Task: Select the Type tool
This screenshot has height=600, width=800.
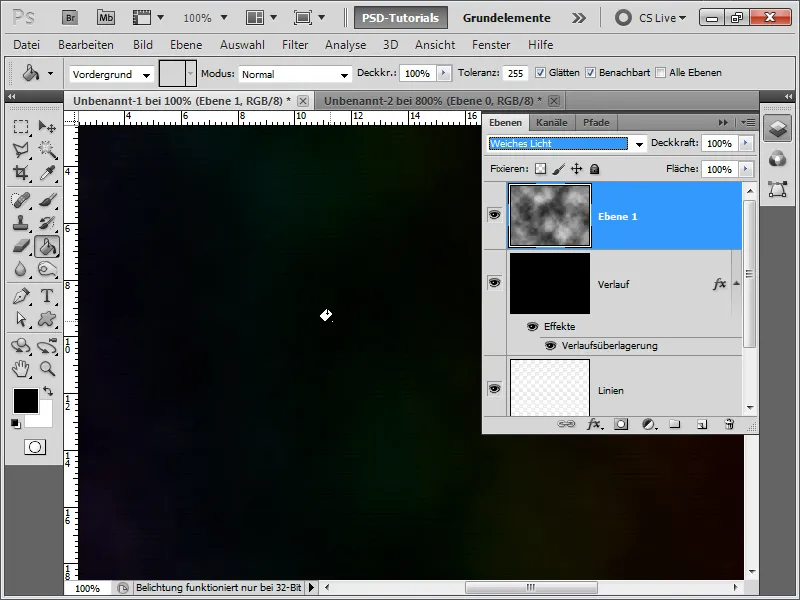Action: pos(47,296)
